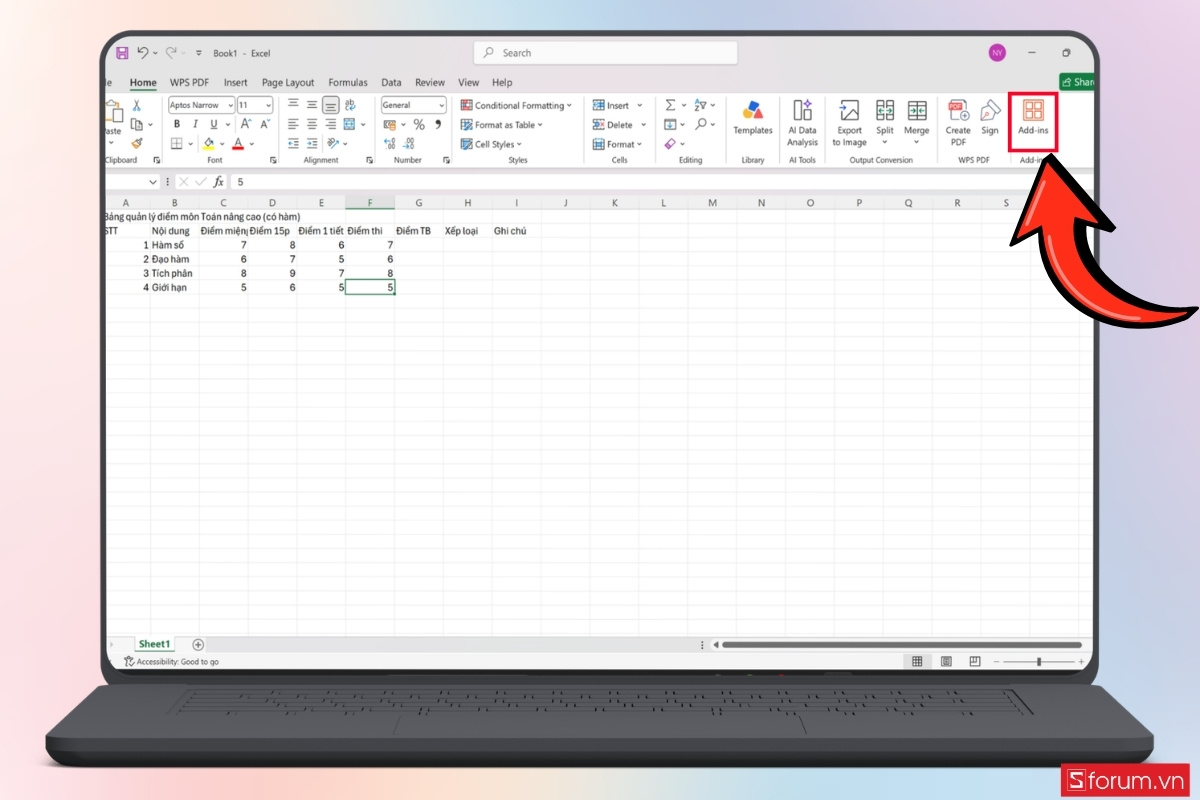Screen dimensions: 1200x800
Task: Toggle Top Align
Action: coord(294,105)
